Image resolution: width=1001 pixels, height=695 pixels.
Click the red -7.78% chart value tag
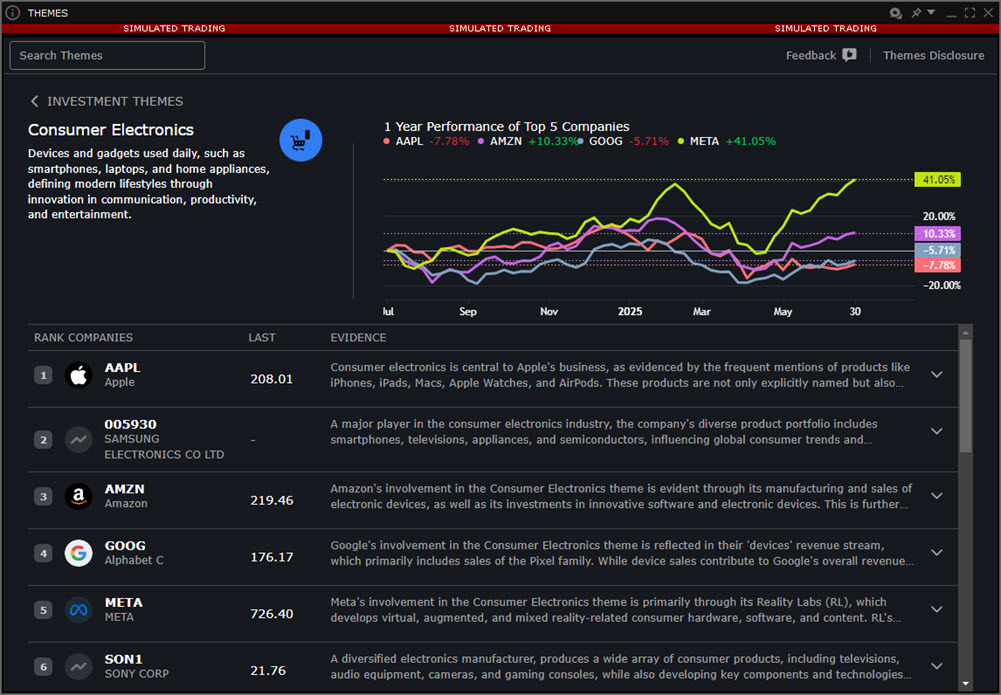(x=938, y=265)
